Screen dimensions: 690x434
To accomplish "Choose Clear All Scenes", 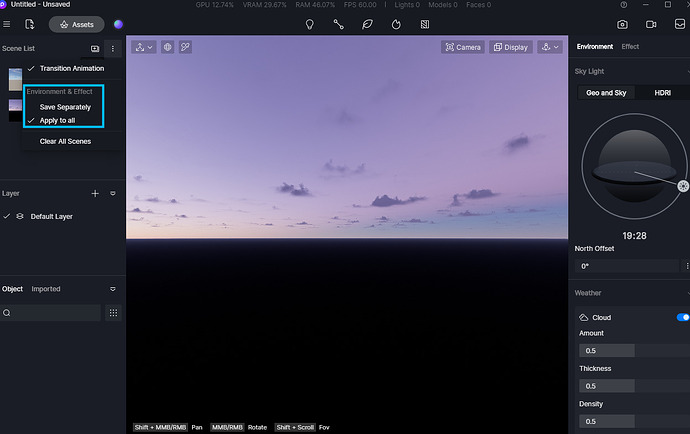I will point(65,141).
